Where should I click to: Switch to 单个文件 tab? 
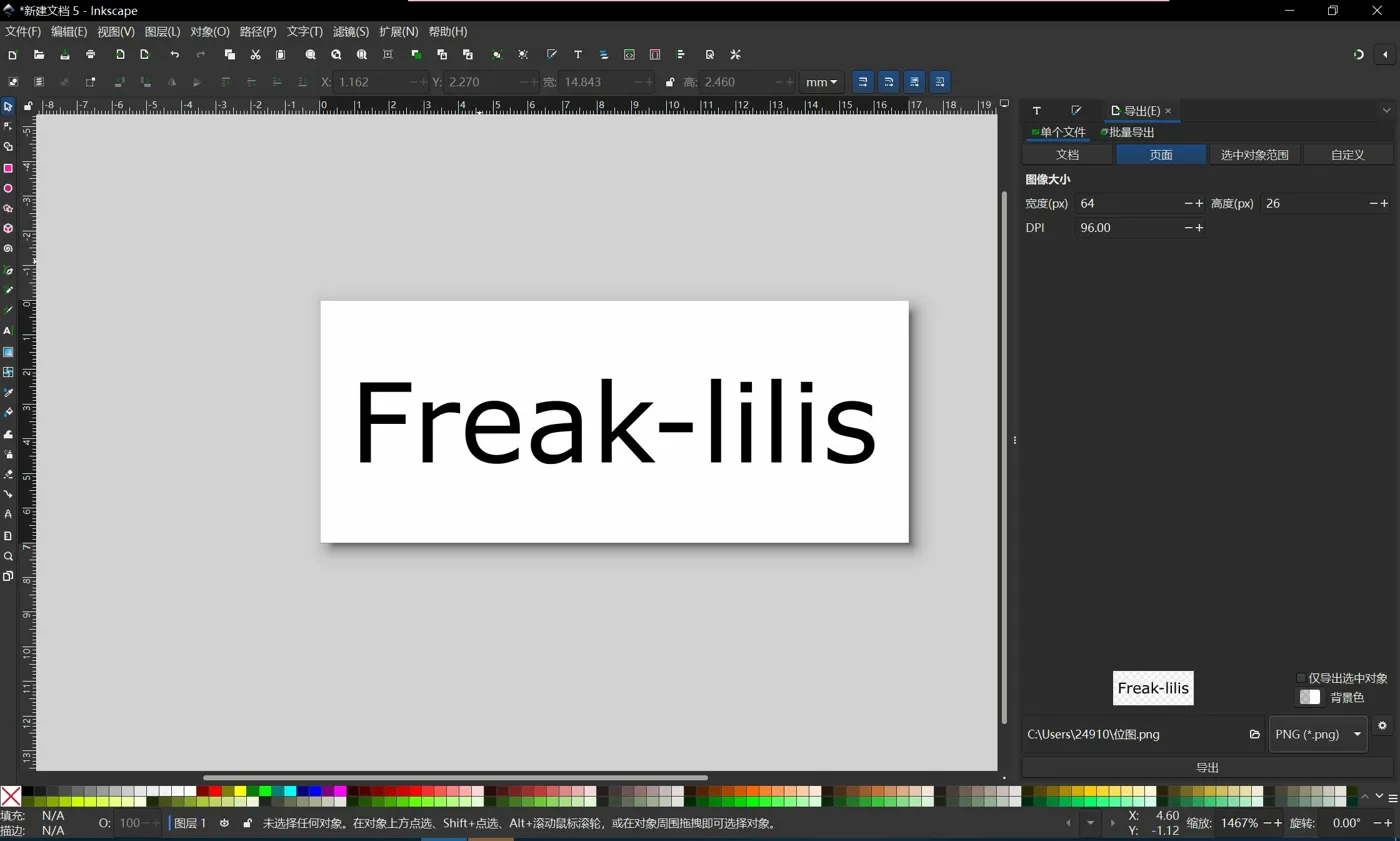1058,132
